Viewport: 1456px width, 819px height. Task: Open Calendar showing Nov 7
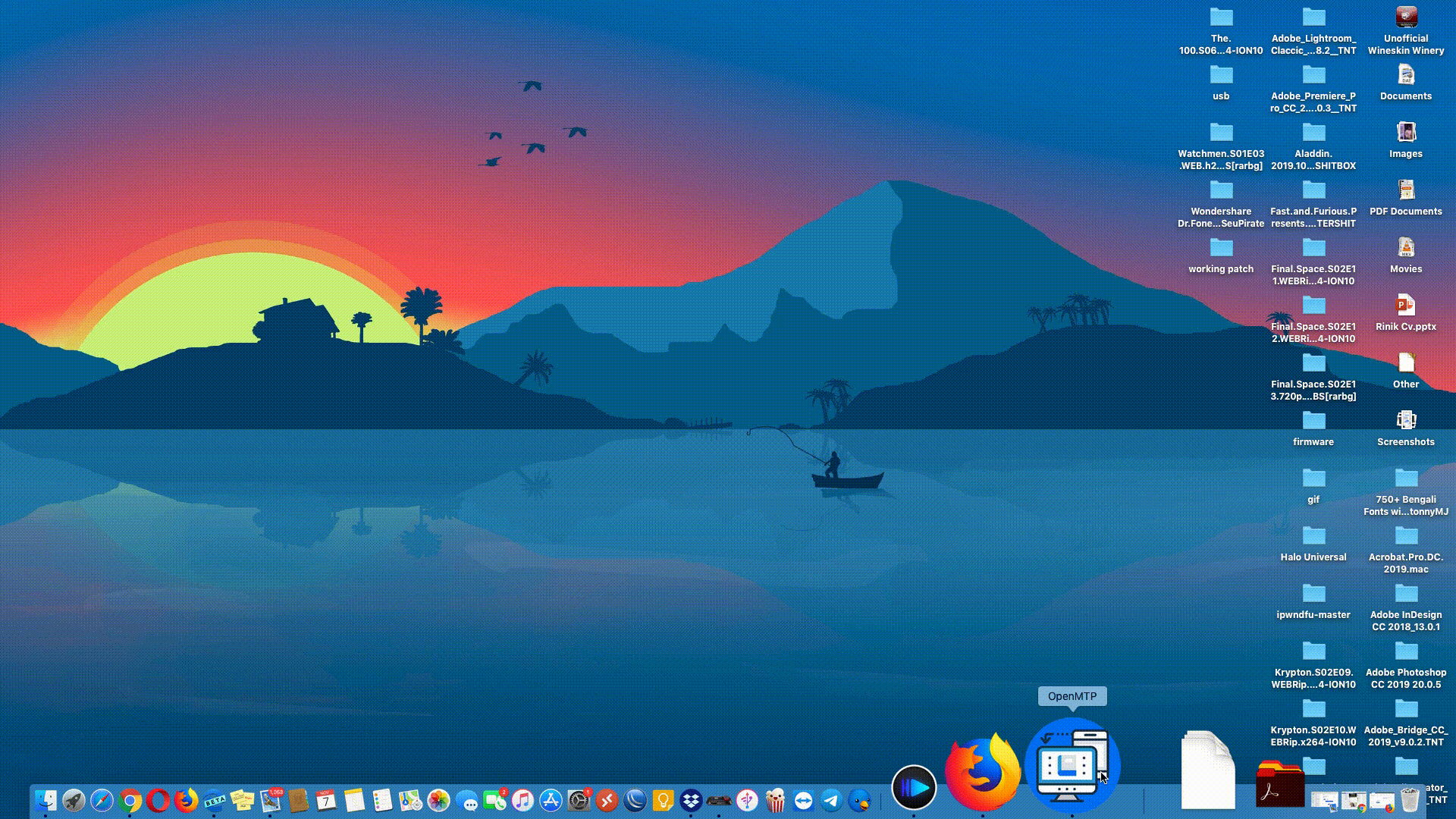tap(325, 799)
